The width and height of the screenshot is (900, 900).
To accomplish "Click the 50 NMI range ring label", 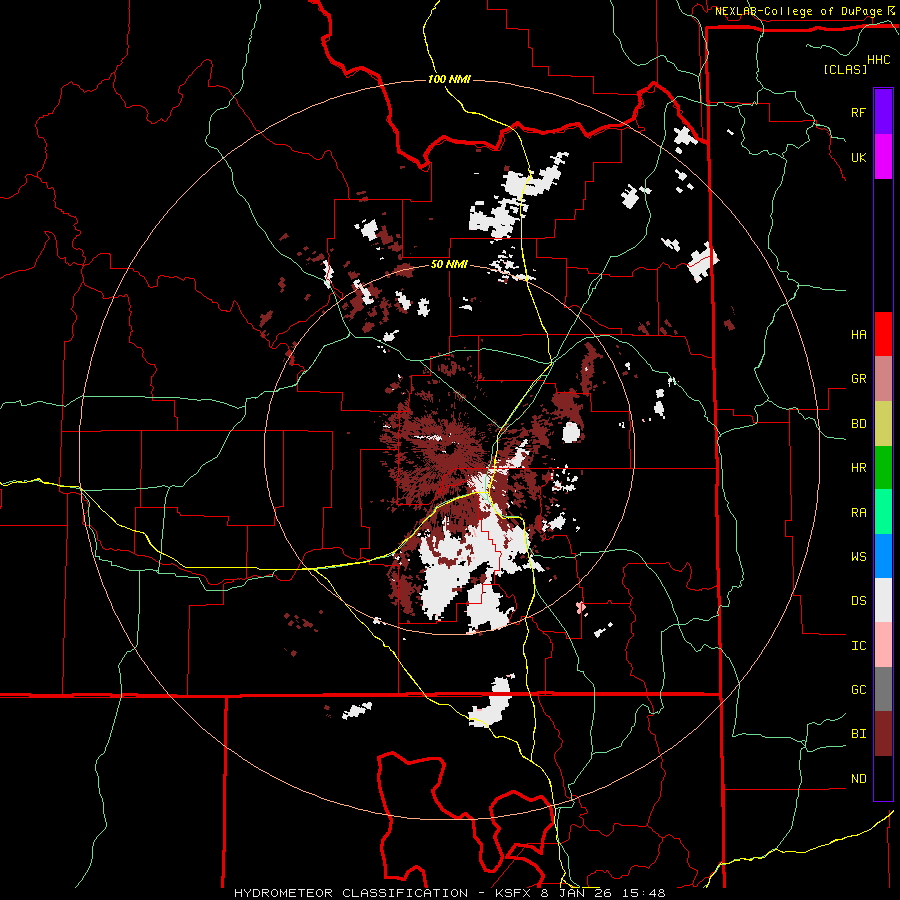I will coord(449,265).
